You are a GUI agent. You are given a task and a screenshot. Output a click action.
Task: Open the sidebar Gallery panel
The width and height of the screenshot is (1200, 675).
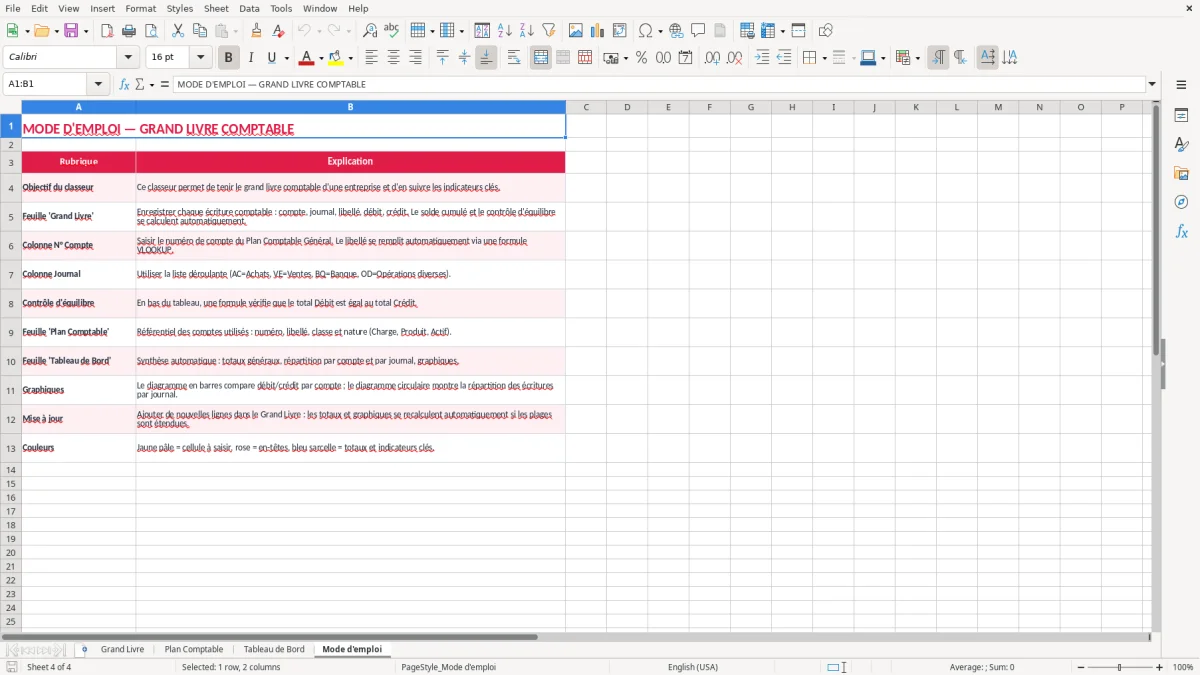(1181, 173)
